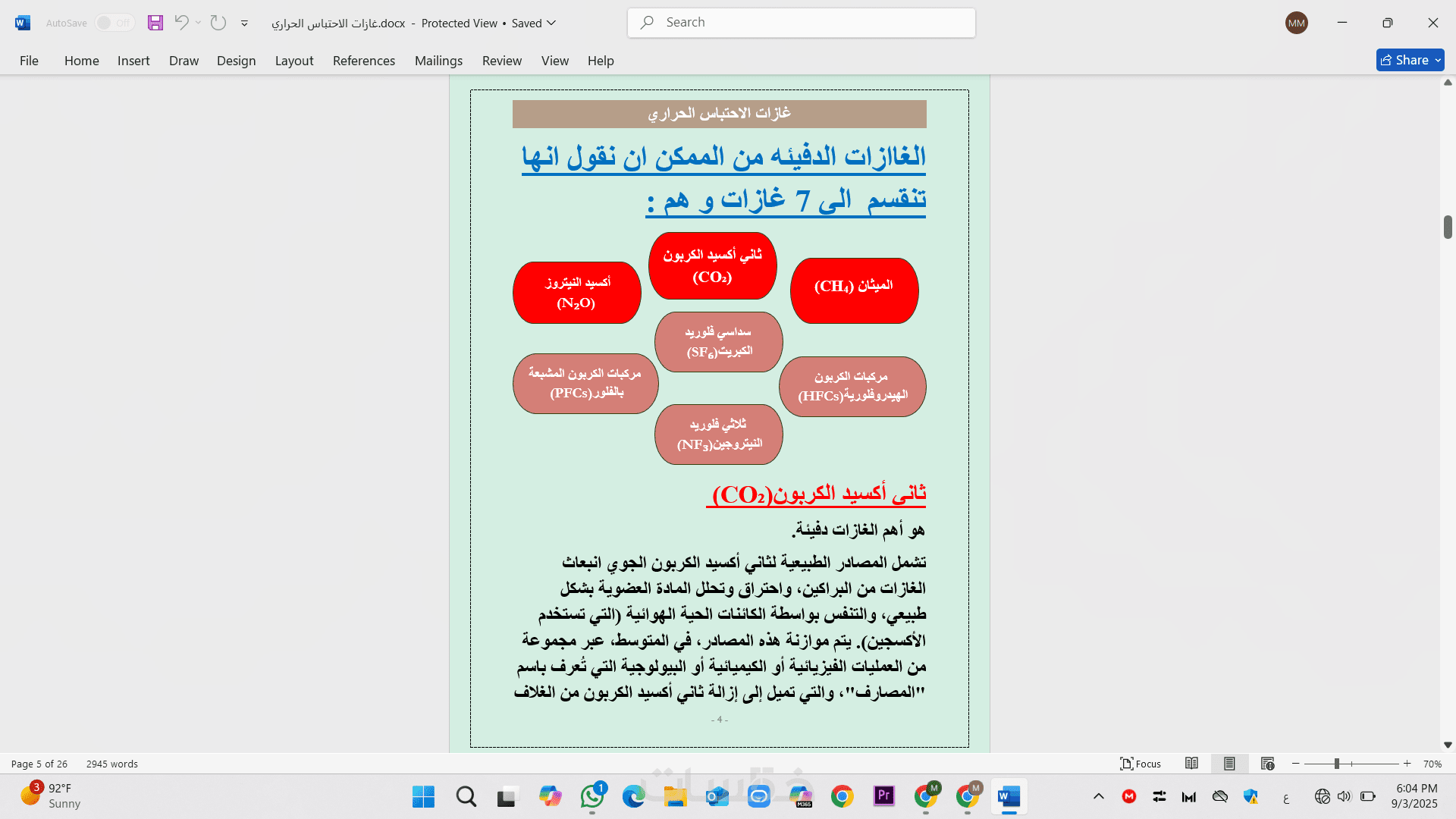The width and height of the screenshot is (1456, 819).
Task: Expand the Undo history dropdown arrow
Action: pos(199,23)
